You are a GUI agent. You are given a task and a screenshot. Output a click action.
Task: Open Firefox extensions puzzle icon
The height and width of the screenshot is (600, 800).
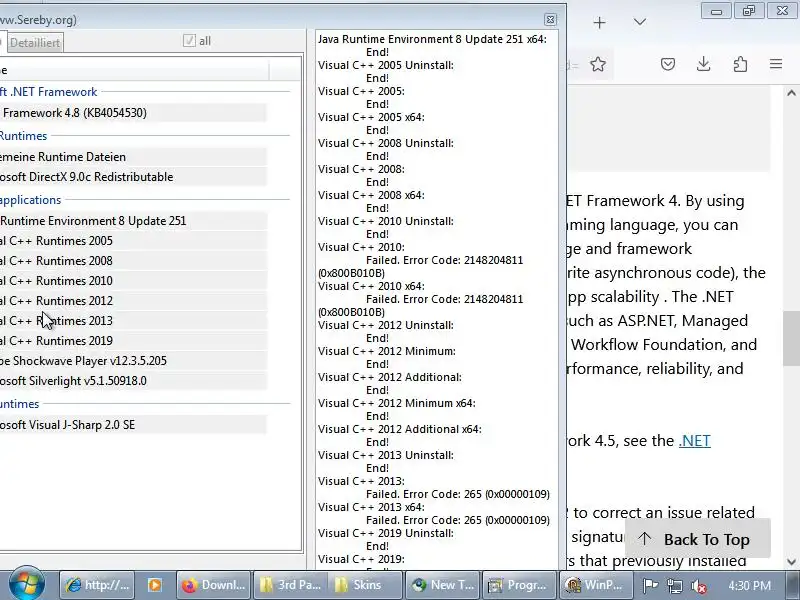740,64
